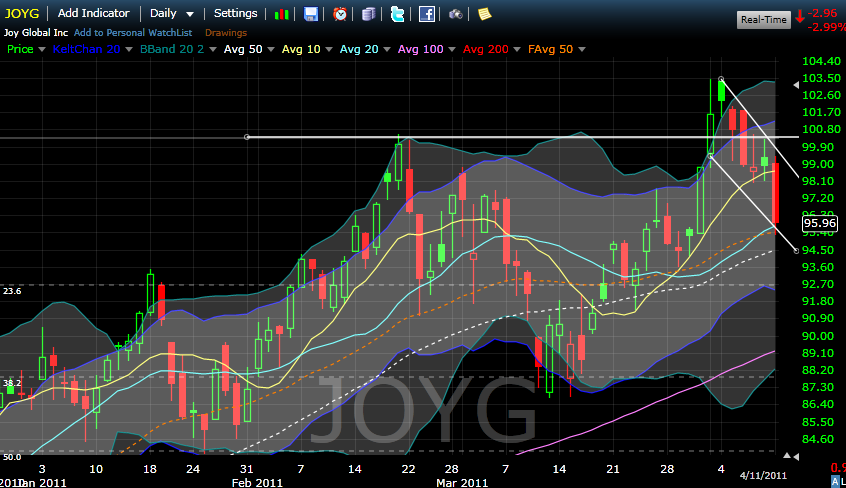Click Add to Personal WatchList link
This screenshot has width=846, height=488.
coord(133,32)
